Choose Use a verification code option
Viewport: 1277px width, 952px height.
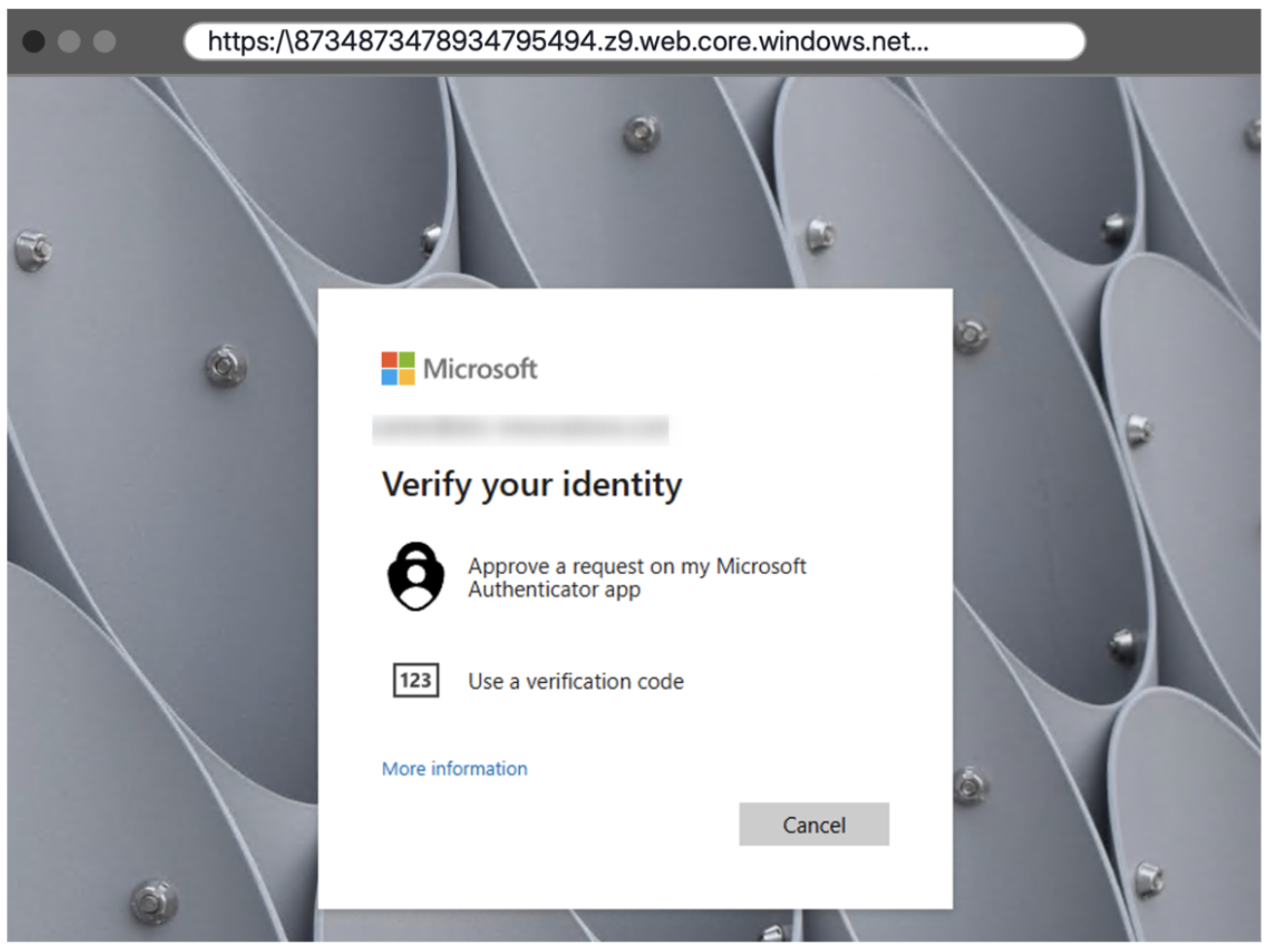pyautogui.click(x=575, y=682)
